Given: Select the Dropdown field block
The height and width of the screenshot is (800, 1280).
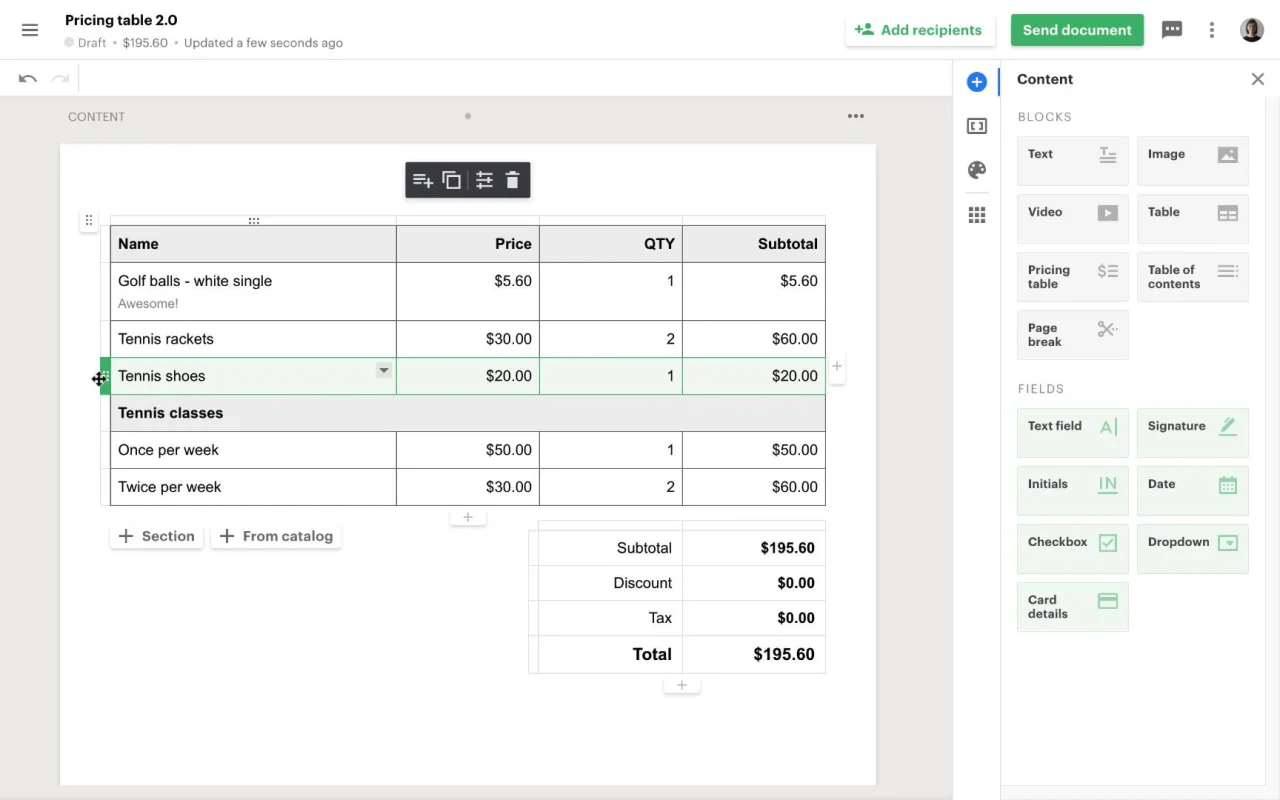Looking at the screenshot, I should tap(1192, 549).
